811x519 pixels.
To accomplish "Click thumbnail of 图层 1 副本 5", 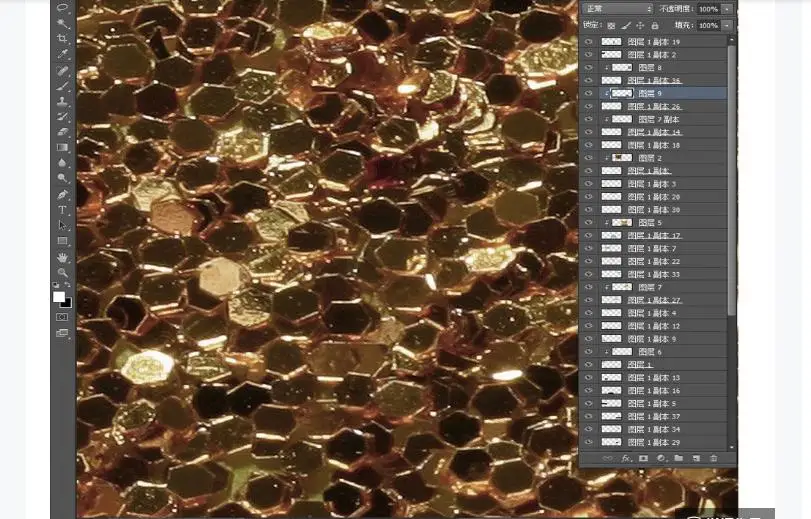I will tap(611, 404).
